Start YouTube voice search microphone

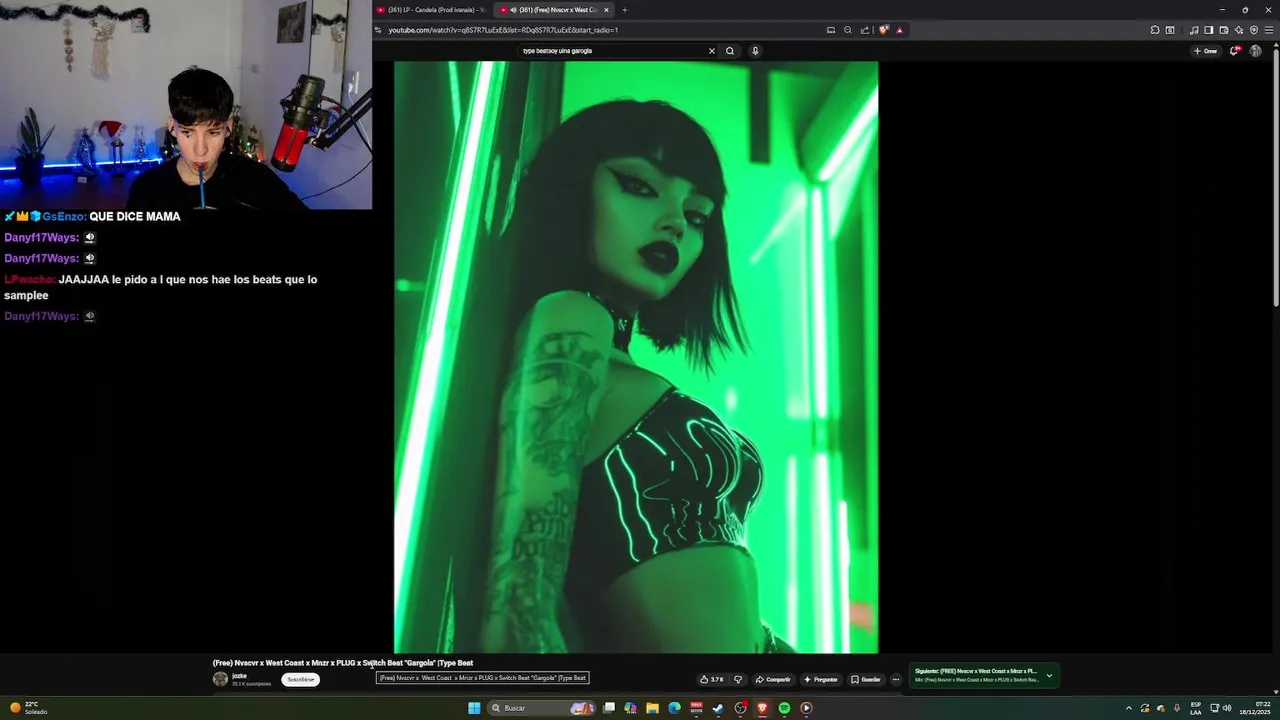pyautogui.click(x=755, y=51)
